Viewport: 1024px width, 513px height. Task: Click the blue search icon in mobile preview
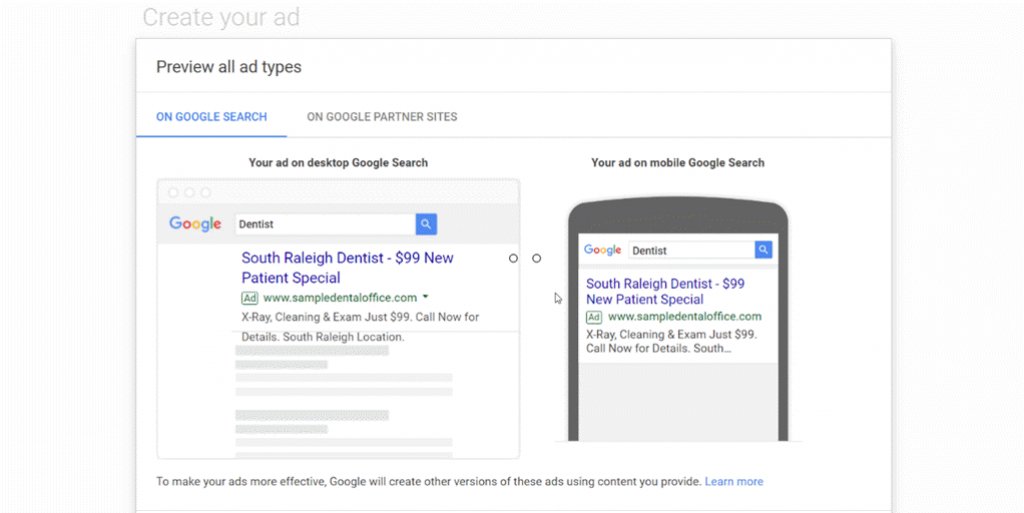point(763,250)
